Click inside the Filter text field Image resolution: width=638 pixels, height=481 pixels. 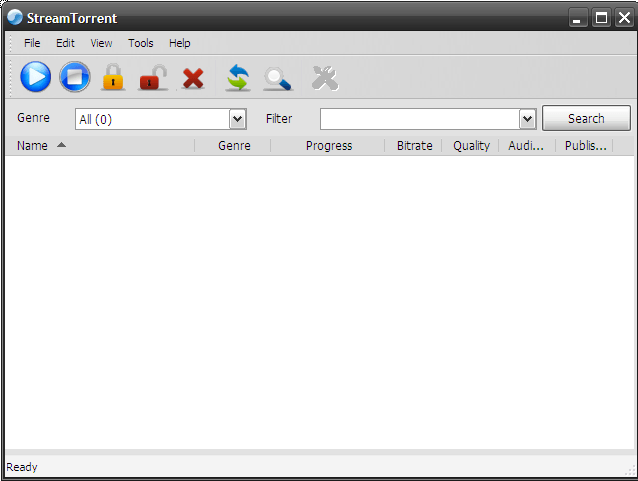(x=419, y=119)
